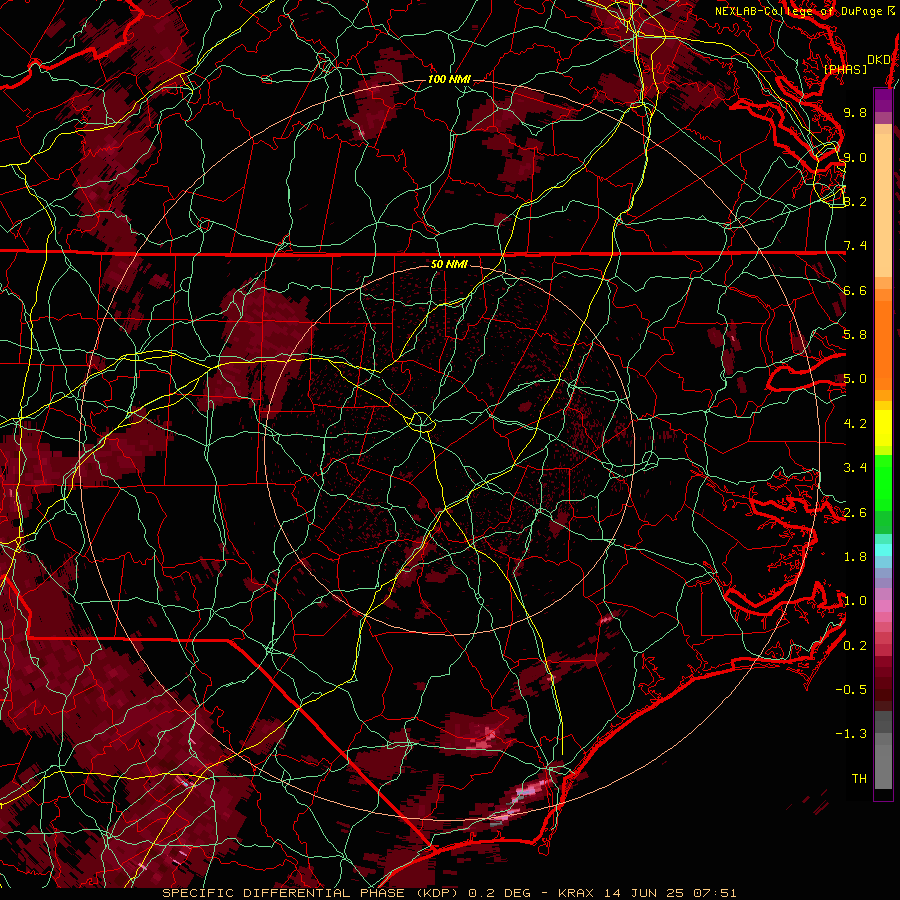Click the 9.0 value on color scale
The height and width of the screenshot is (900, 900).
tap(855, 157)
